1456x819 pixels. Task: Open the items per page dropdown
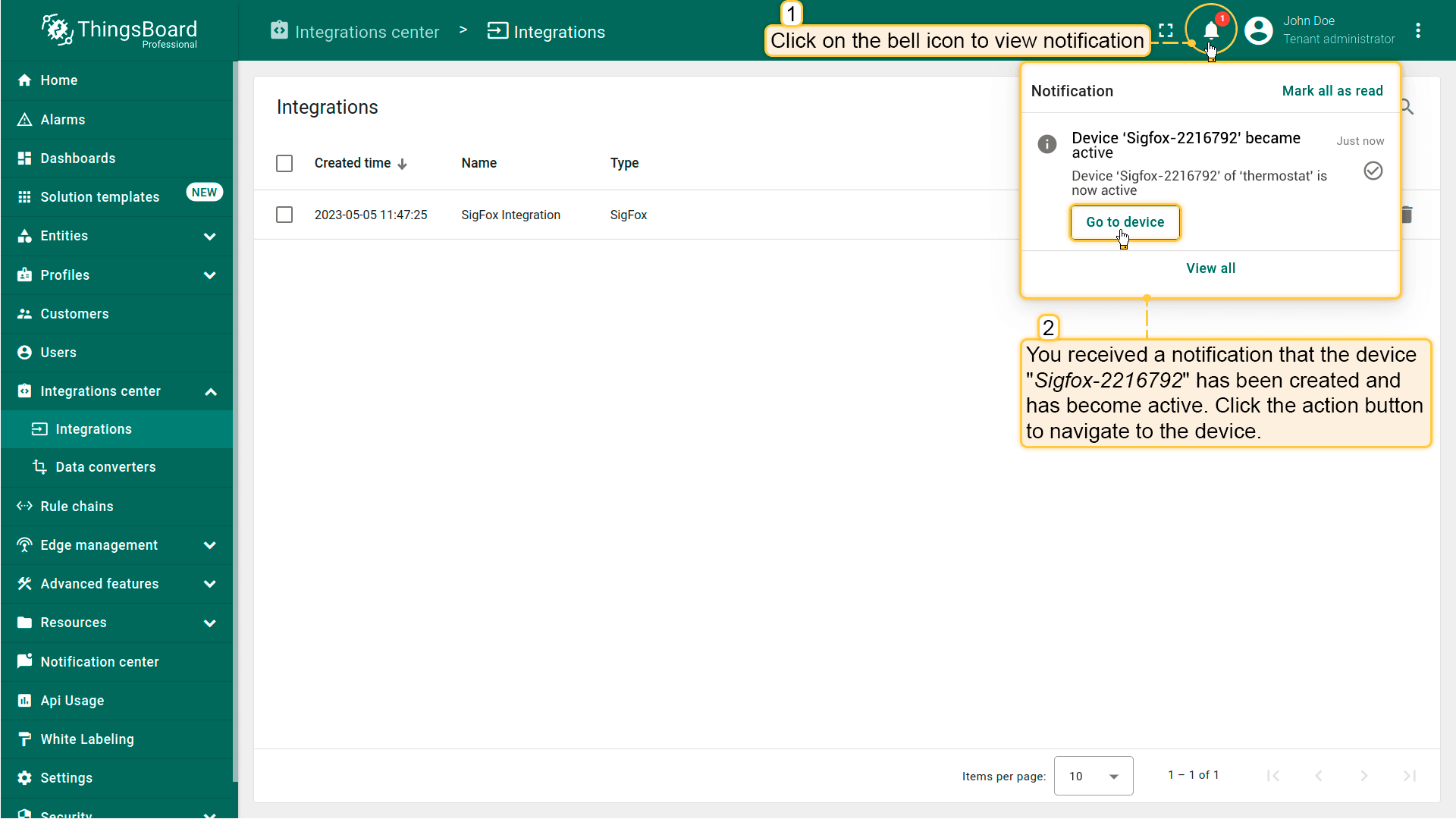(x=1093, y=776)
